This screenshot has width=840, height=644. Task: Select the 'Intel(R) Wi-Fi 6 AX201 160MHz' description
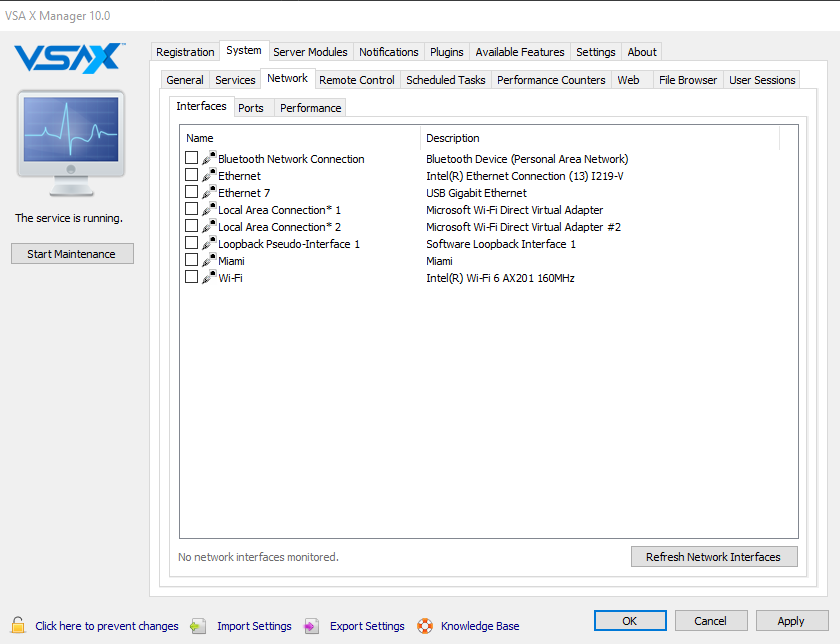coord(500,278)
